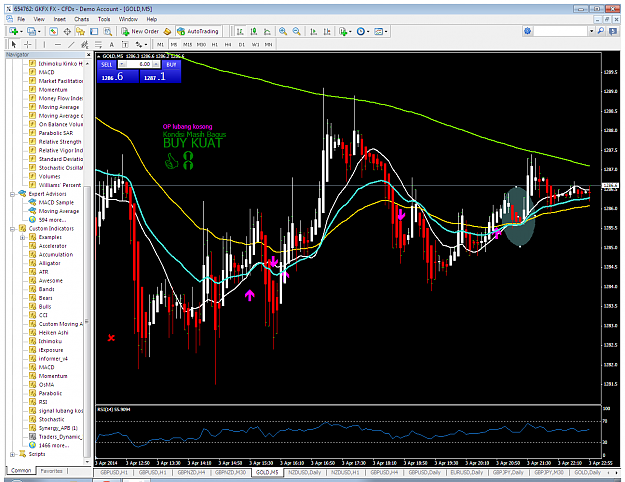Switch timeframe to H1
Viewport: 625px width, 482px height.
215,45
